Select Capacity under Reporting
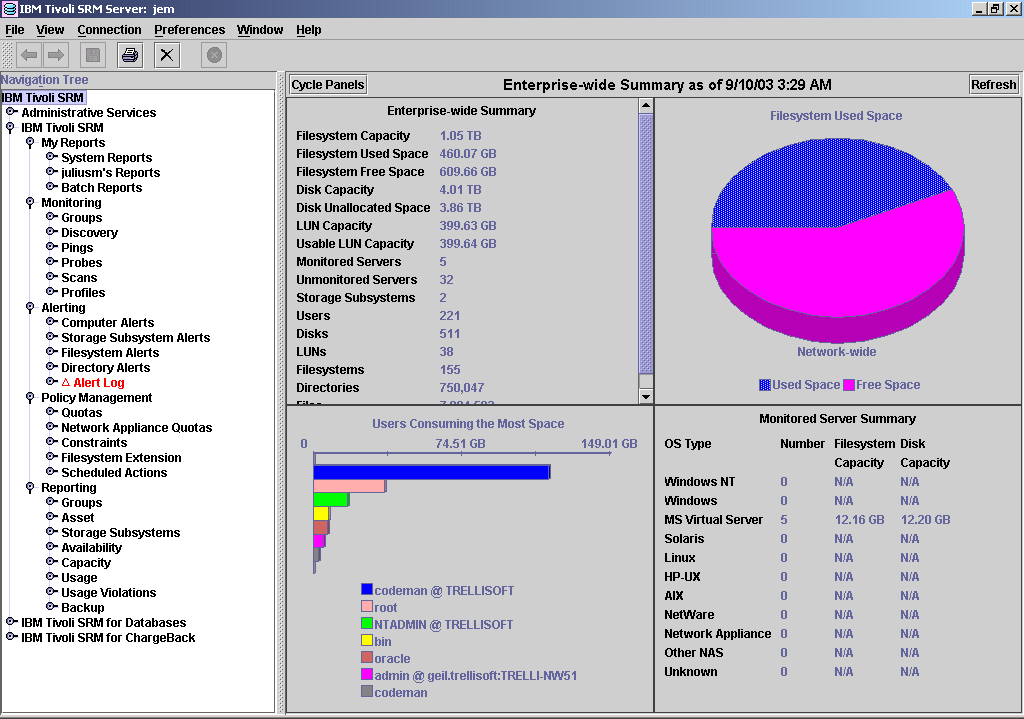Image resolution: width=1024 pixels, height=719 pixels. pos(86,563)
